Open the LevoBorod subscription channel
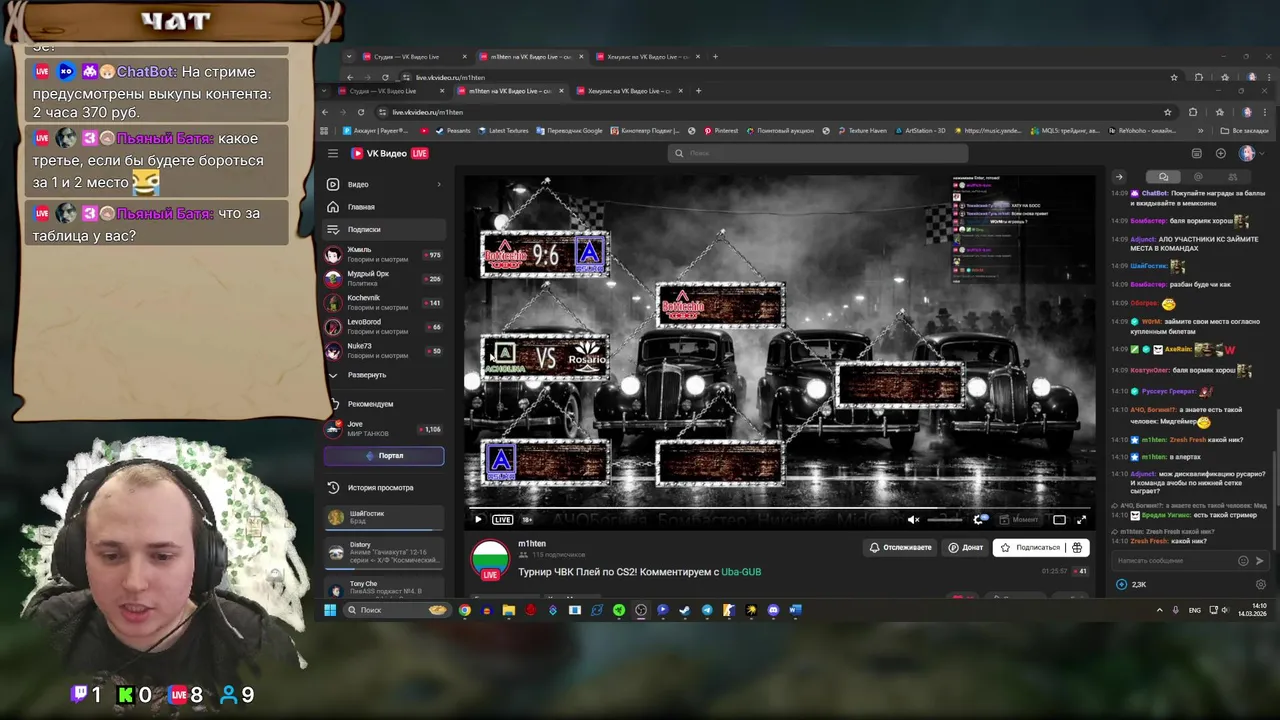Image resolution: width=1280 pixels, height=720 pixels. [384, 326]
